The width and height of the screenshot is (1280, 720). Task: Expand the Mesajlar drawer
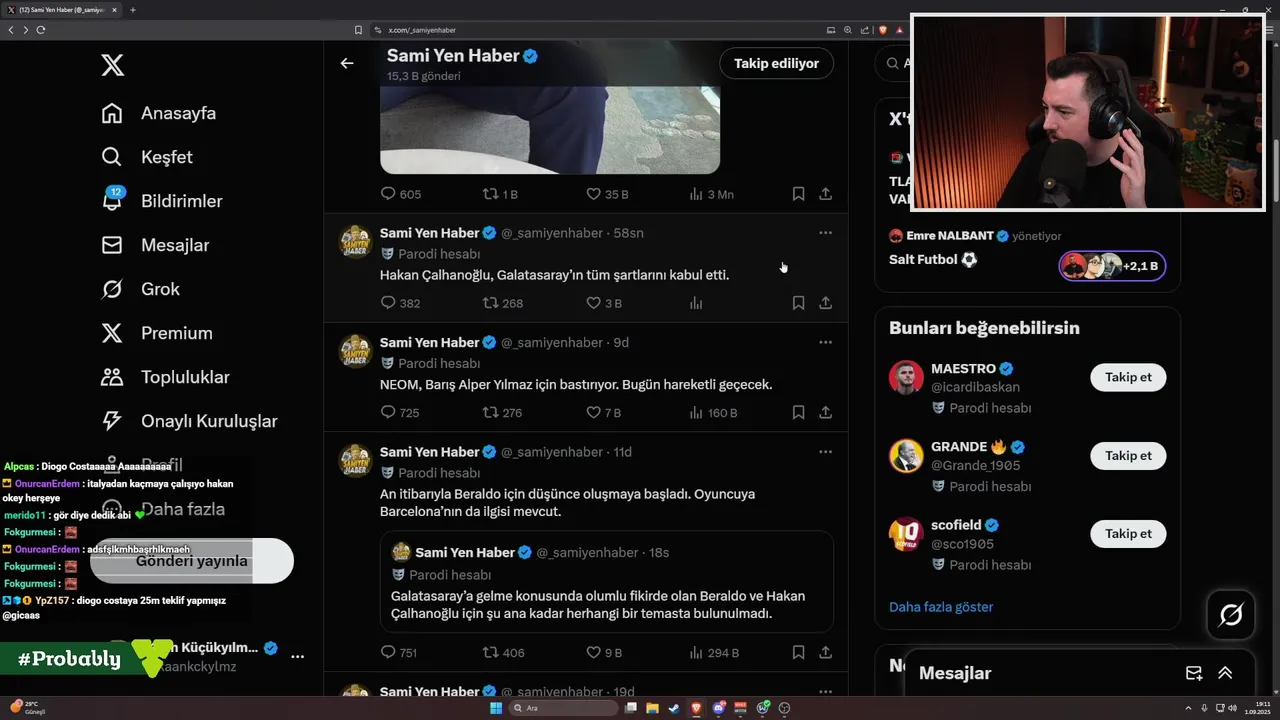tap(1225, 673)
